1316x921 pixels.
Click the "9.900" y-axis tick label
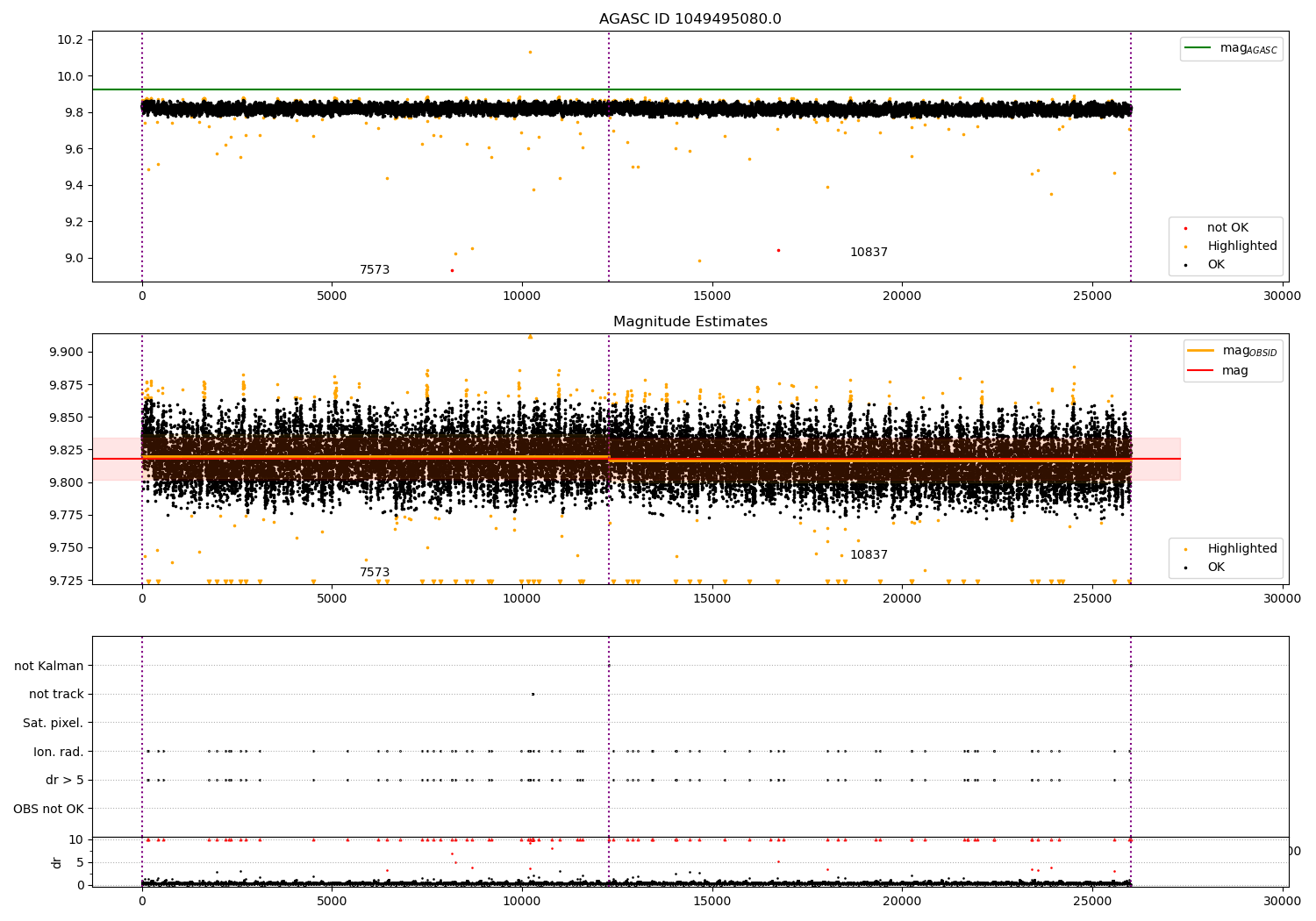coord(66,353)
